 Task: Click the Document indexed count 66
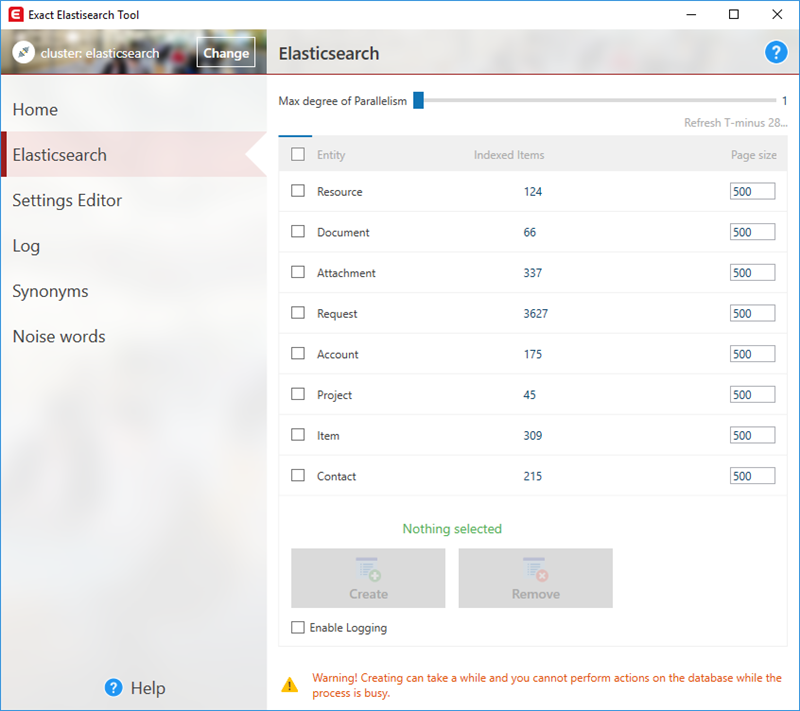coord(529,233)
